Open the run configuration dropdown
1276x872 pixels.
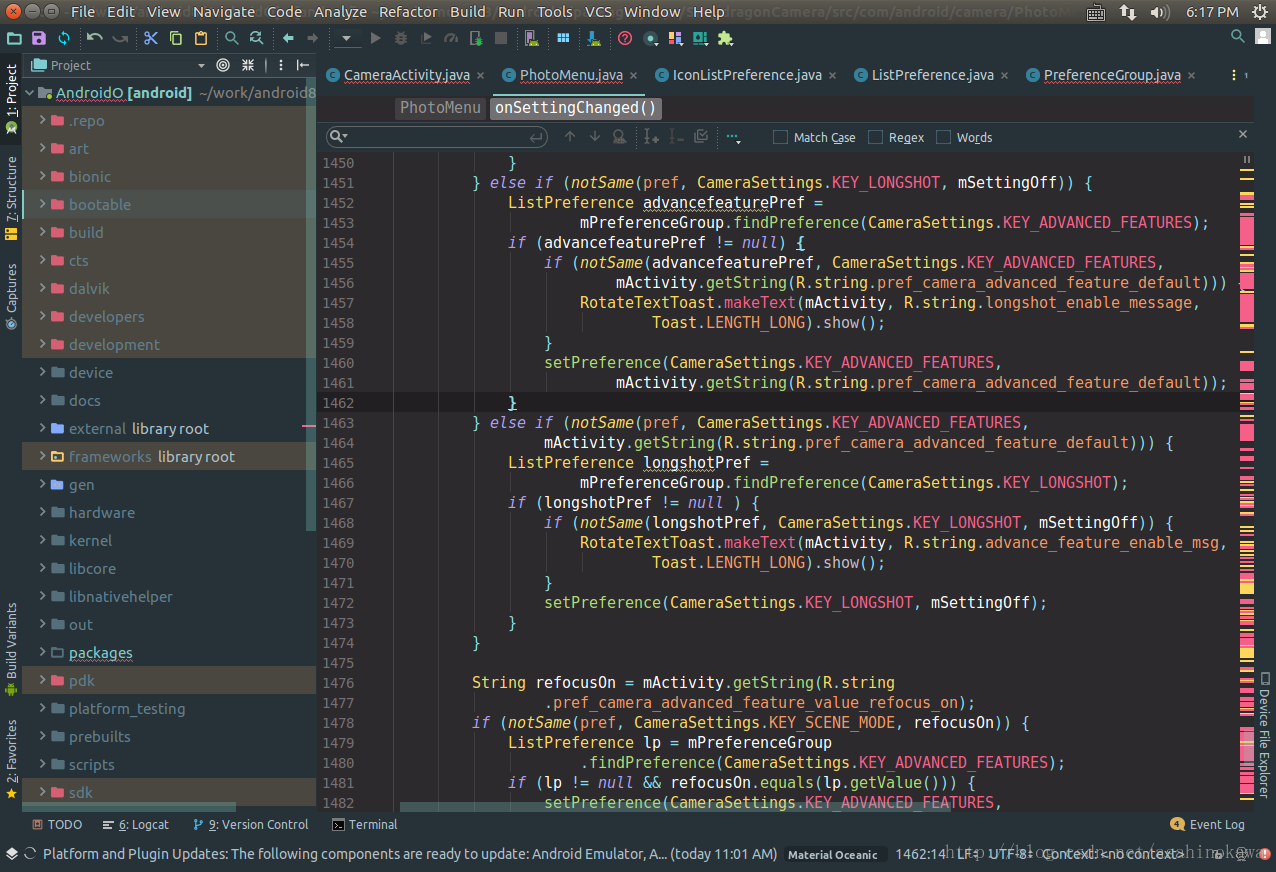[347, 38]
